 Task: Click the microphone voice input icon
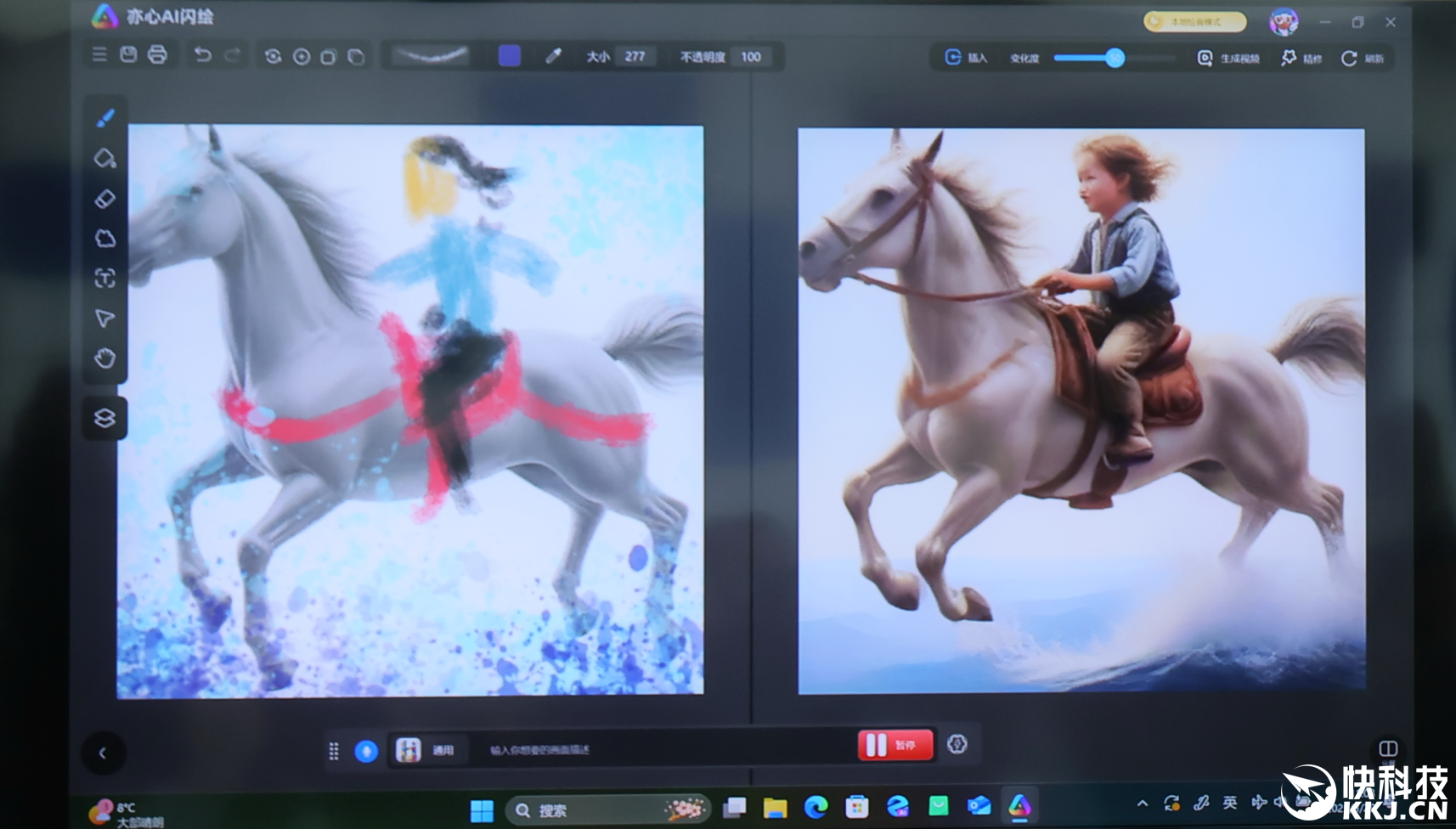point(366,751)
